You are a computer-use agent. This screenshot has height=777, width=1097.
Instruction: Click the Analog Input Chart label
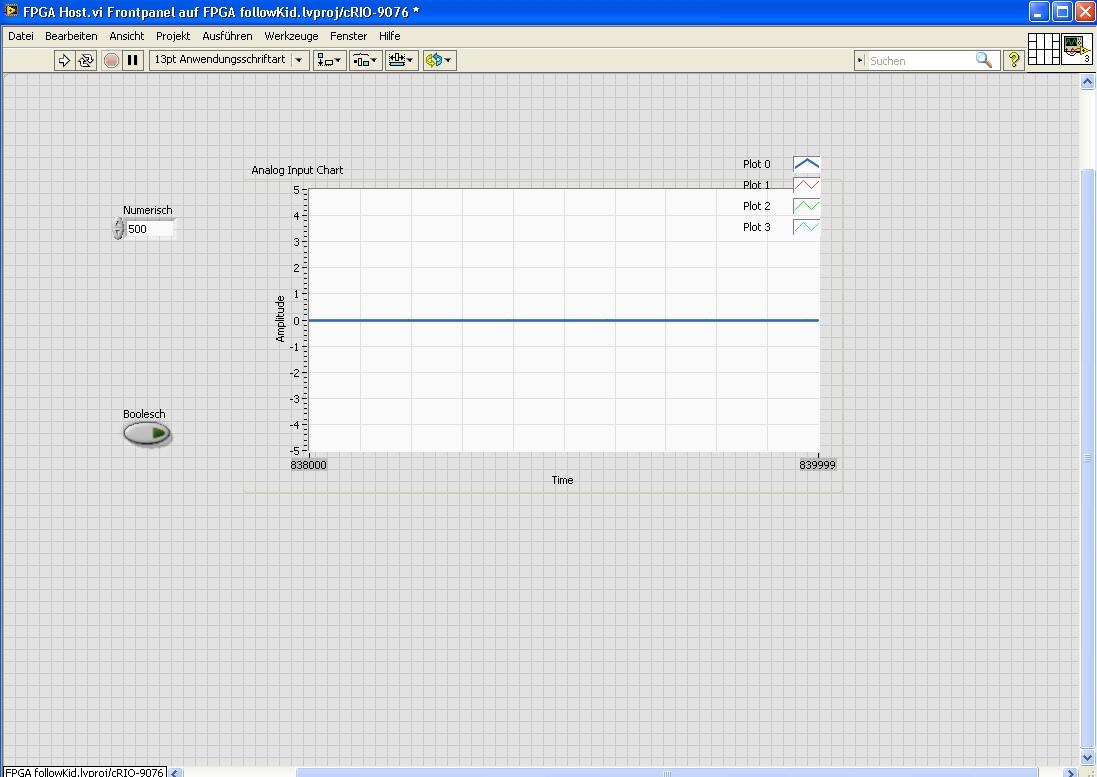297,170
